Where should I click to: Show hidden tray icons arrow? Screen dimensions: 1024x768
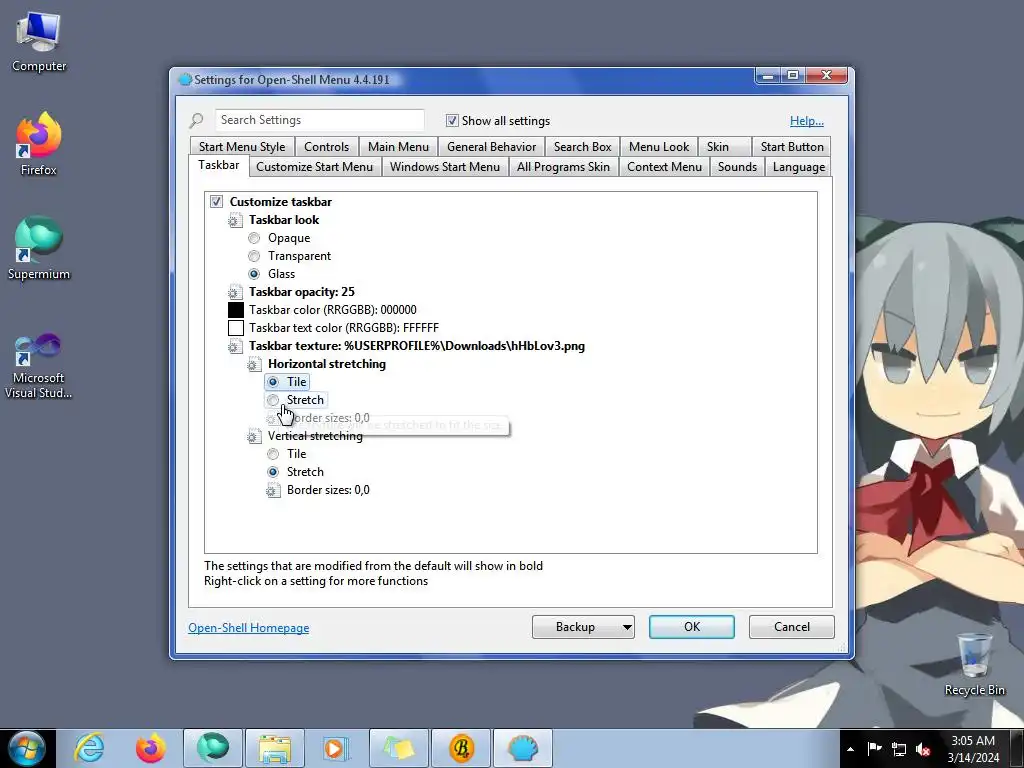[850, 749]
